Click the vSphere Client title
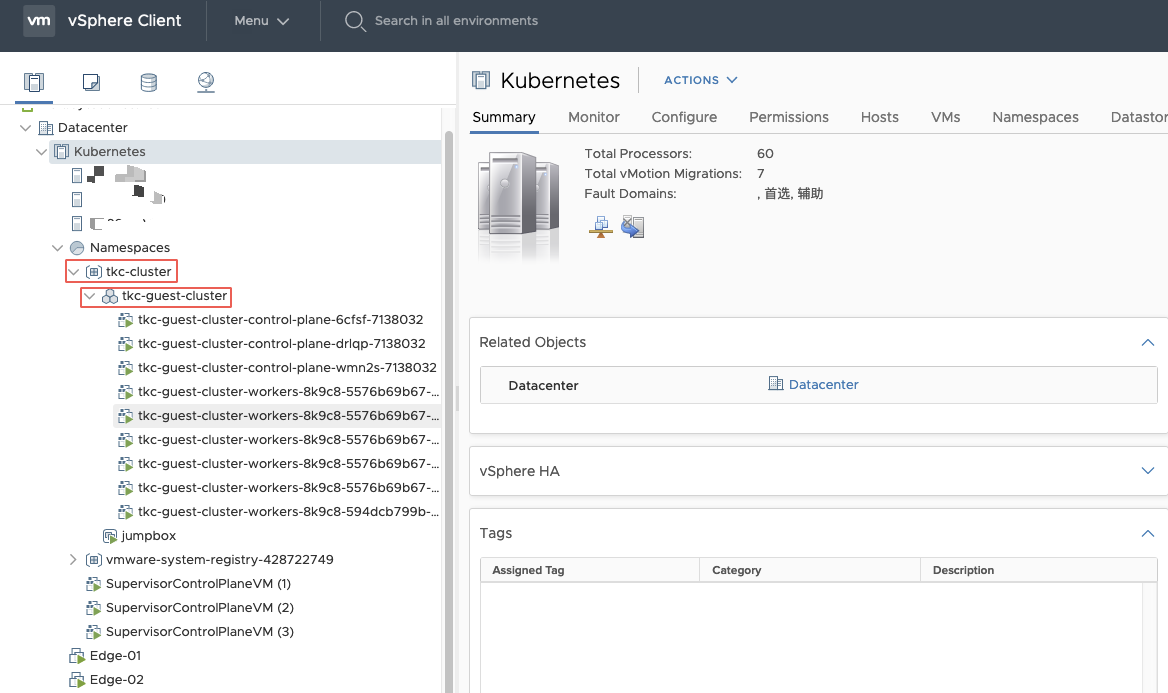This screenshot has height=693, width=1168. 124,21
